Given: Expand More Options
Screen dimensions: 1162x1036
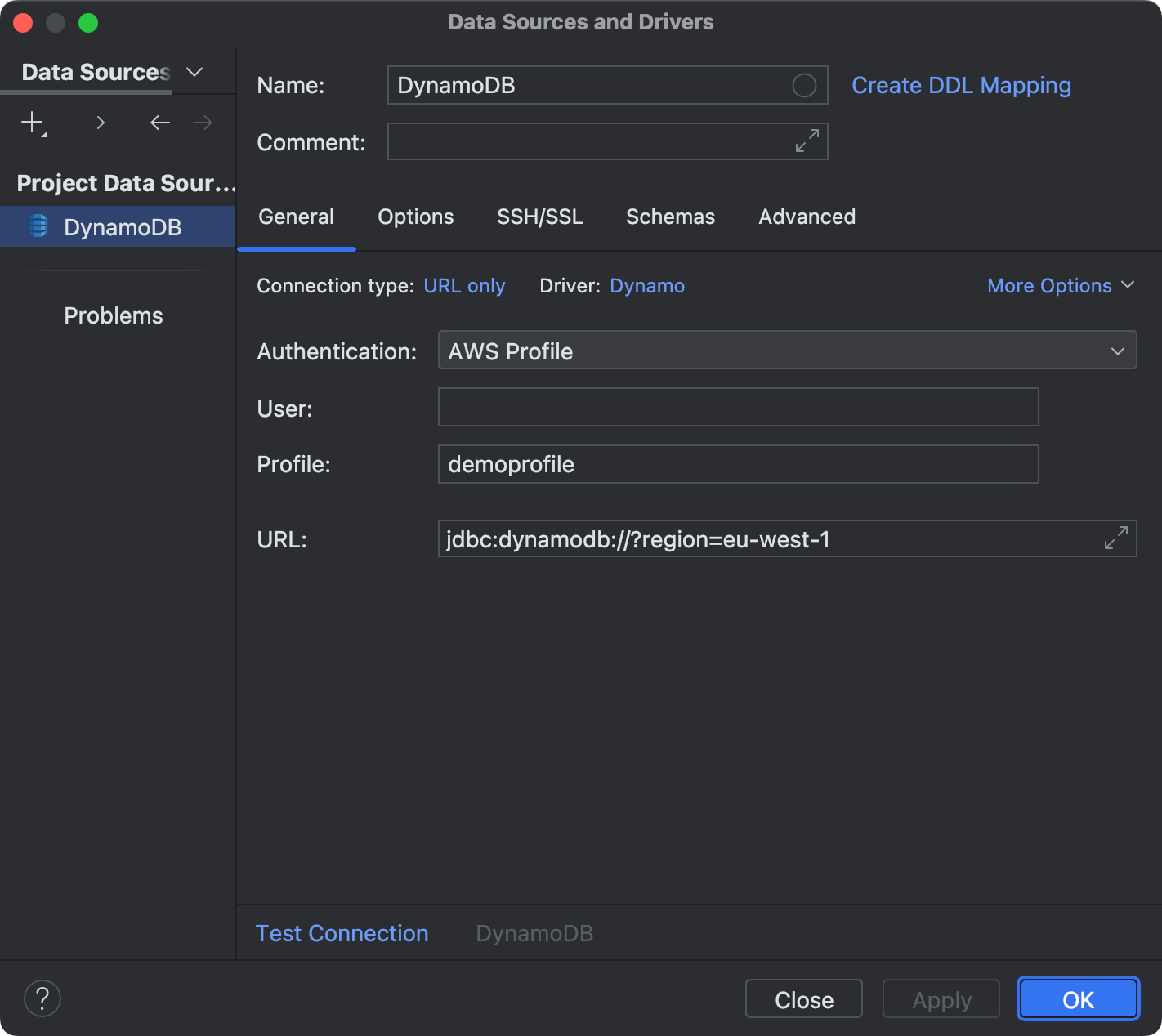Looking at the screenshot, I should pyautogui.click(x=1060, y=285).
